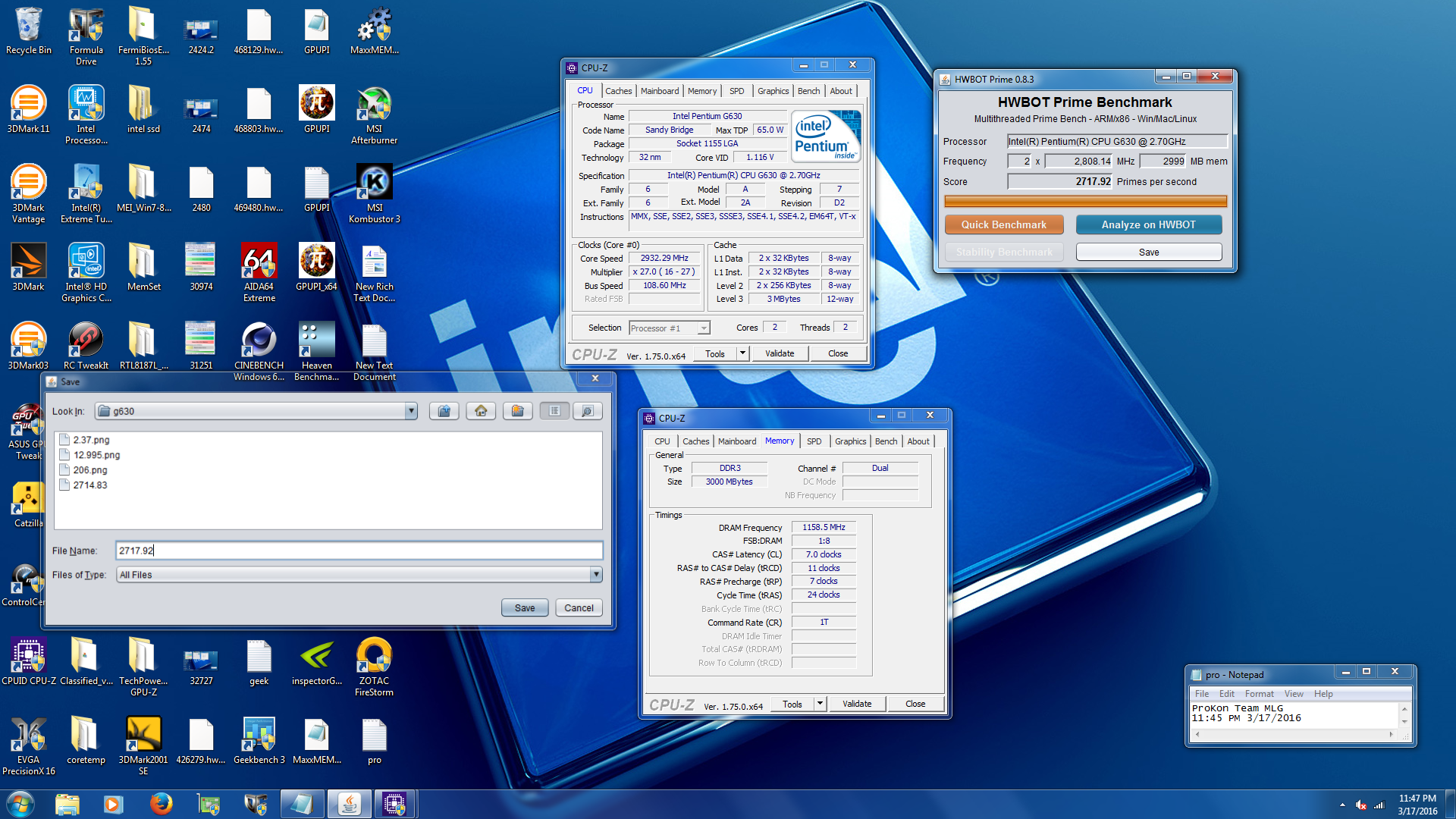Open Mainboard tab in top CPU-Z
Image resolution: width=1456 pixels, height=819 pixels.
(660, 91)
